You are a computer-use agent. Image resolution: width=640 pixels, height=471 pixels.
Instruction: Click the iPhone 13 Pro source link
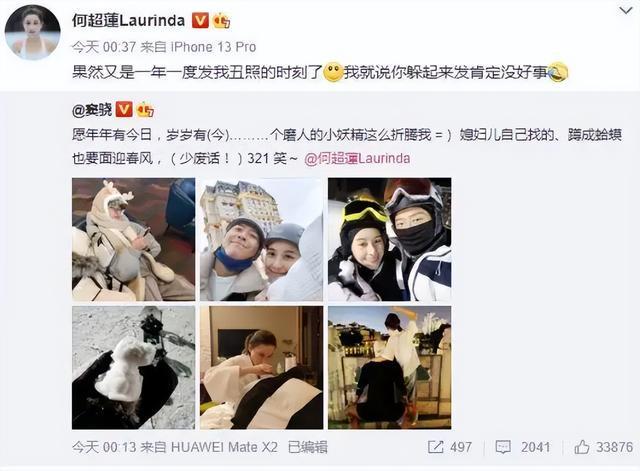pos(213,47)
